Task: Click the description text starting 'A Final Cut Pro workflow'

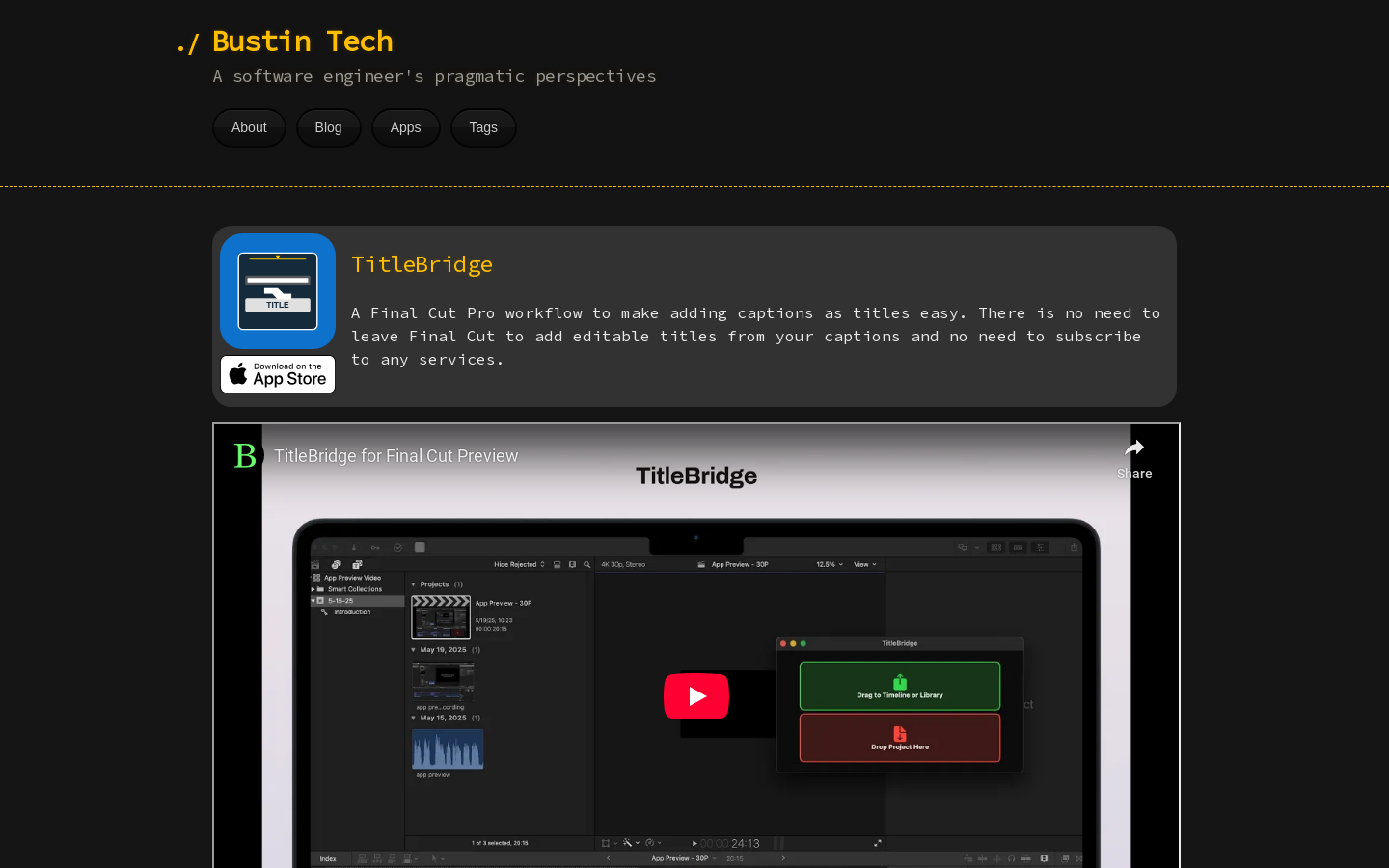Action: coord(755,337)
